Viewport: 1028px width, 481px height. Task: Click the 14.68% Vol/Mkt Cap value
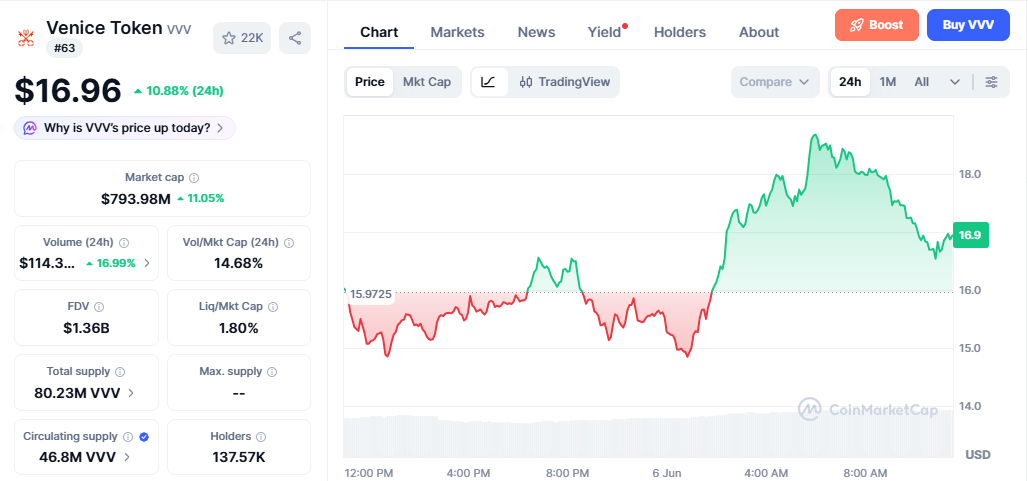tap(239, 263)
